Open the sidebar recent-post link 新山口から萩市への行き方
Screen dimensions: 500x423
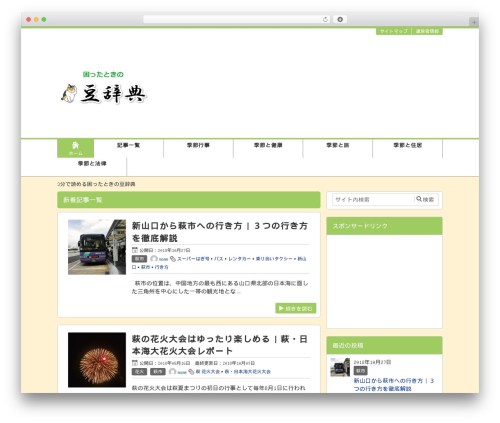394,385
